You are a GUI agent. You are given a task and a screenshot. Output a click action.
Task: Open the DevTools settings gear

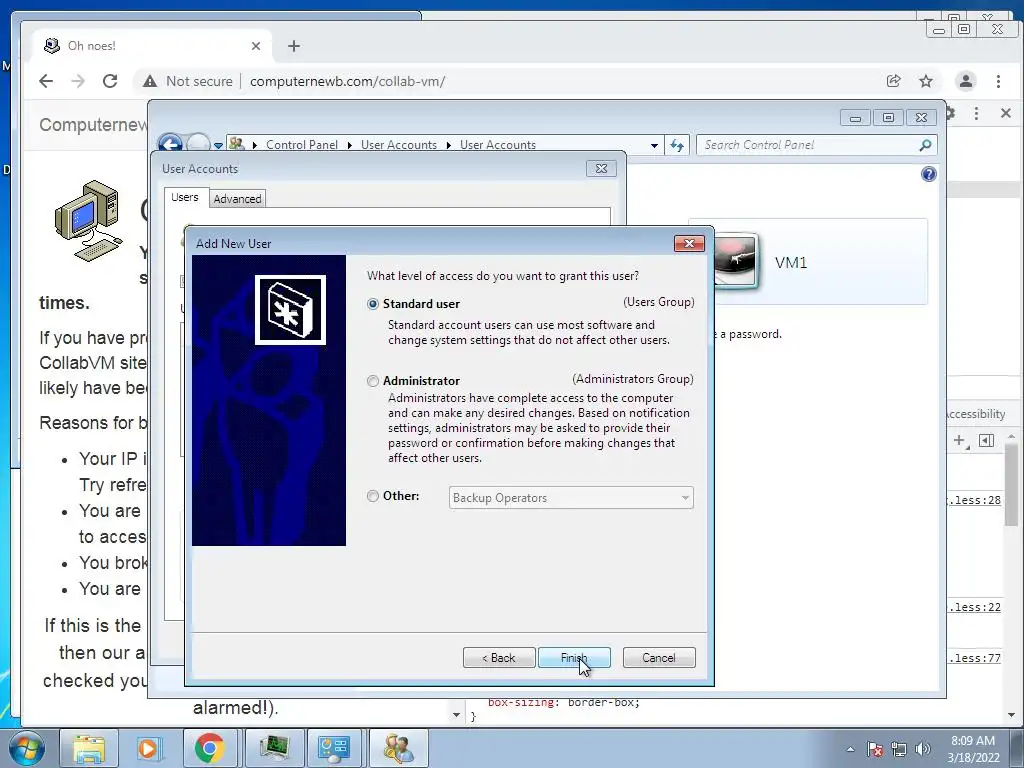(950, 113)
